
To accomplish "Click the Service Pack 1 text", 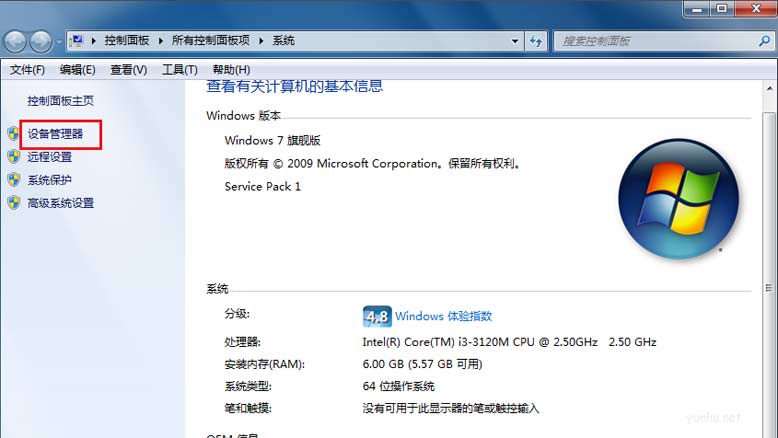I will 262,187.
